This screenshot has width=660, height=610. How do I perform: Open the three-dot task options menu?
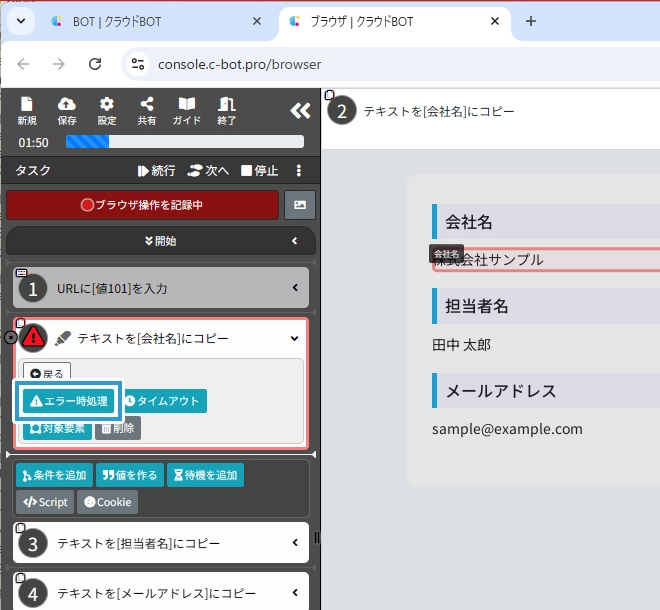click(298, 171)
